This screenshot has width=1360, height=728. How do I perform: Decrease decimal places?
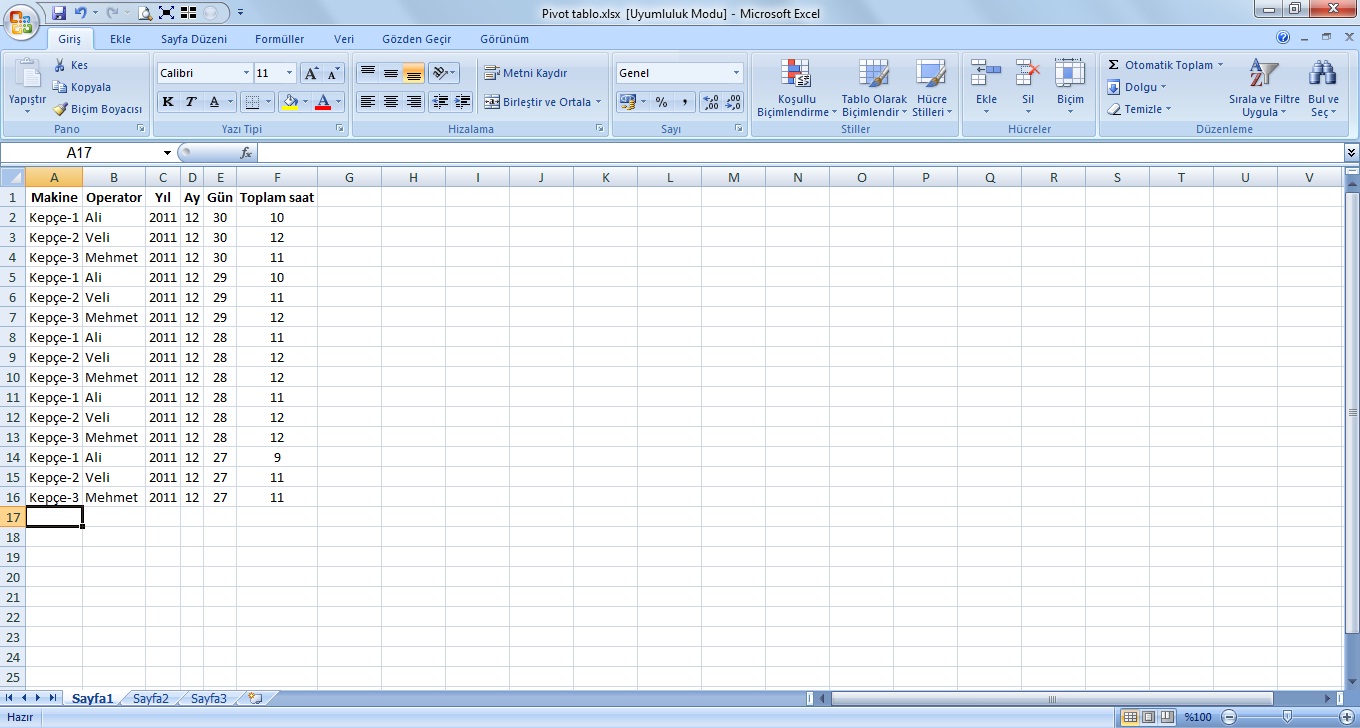[733, 101]
